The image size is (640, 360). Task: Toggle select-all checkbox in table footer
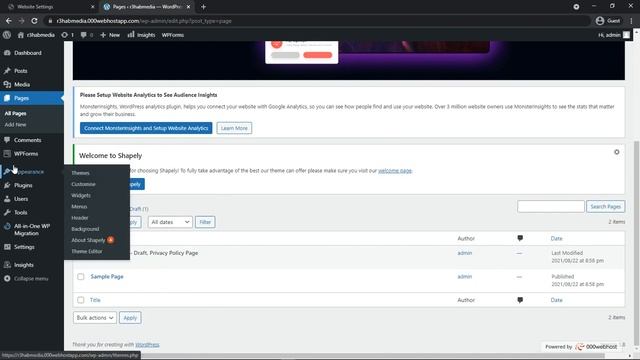point(81,300)
